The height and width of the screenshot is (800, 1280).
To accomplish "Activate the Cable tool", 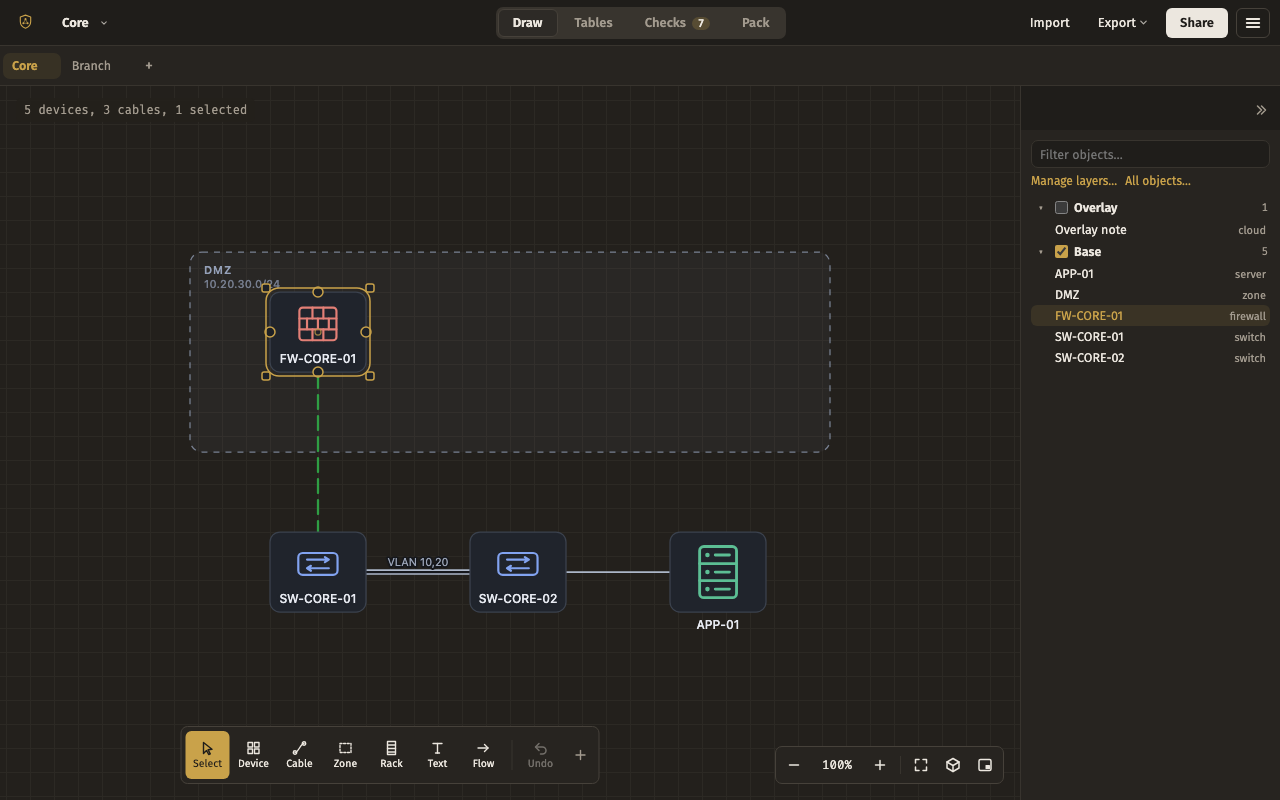I will tap(299, 755).
